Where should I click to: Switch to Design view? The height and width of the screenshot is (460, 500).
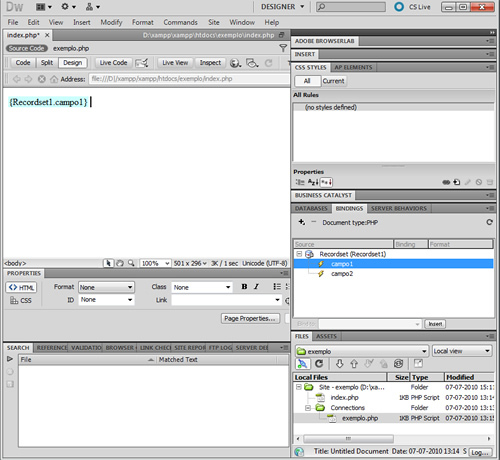point(73,63)
